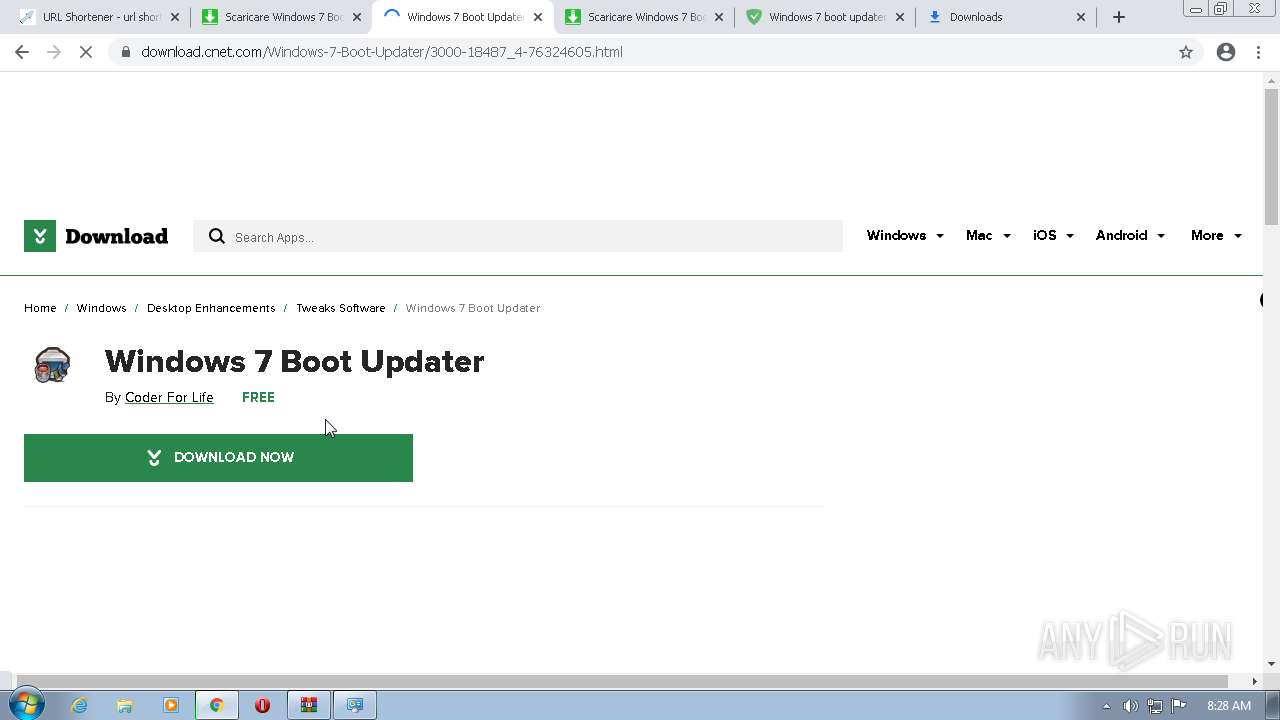Click the magnifier search icon

[216, 237]
